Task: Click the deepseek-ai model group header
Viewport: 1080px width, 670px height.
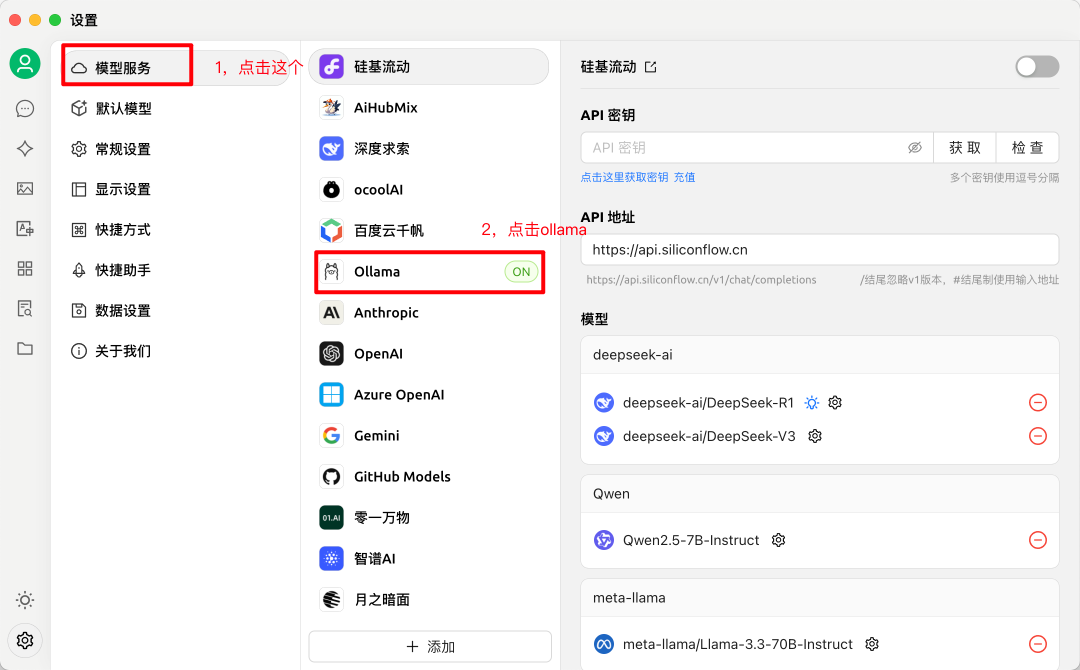Action: [820, 355]
